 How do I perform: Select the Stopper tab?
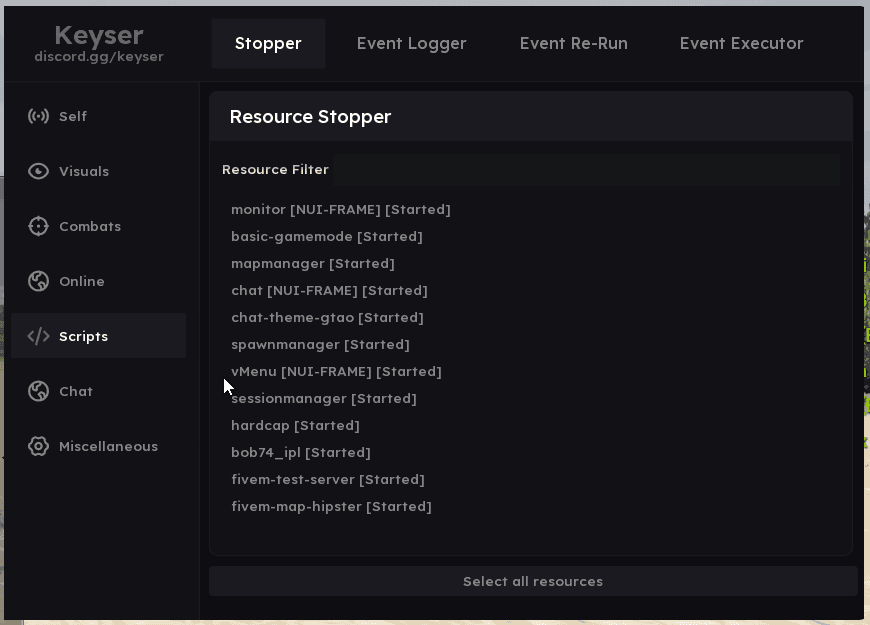pyautogui.click(x=268, y=43)
